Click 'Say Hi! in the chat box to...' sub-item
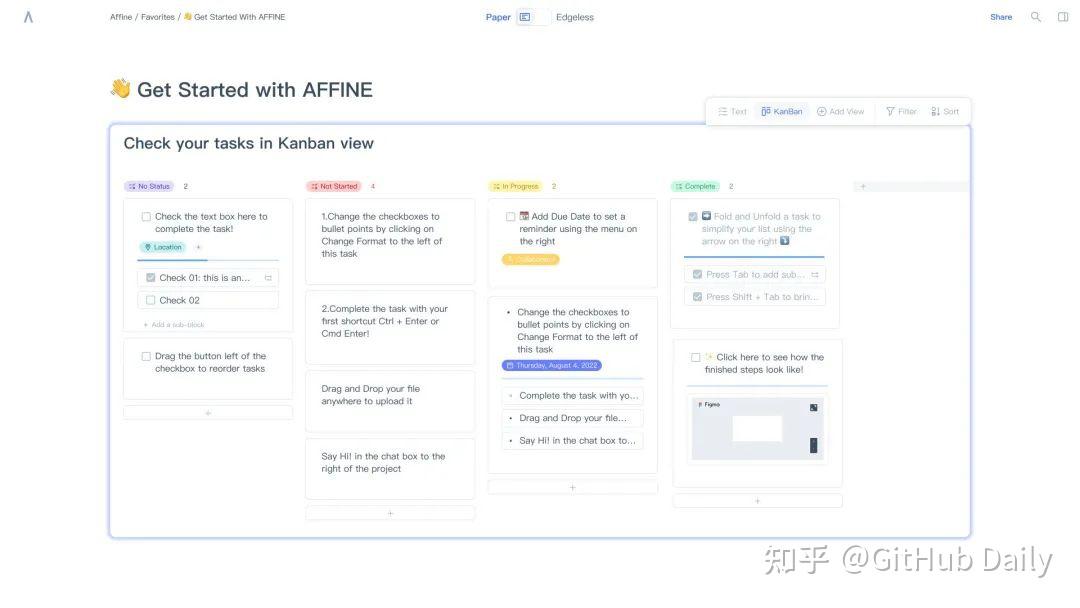Screen dimensions: 1080x608 573,441
